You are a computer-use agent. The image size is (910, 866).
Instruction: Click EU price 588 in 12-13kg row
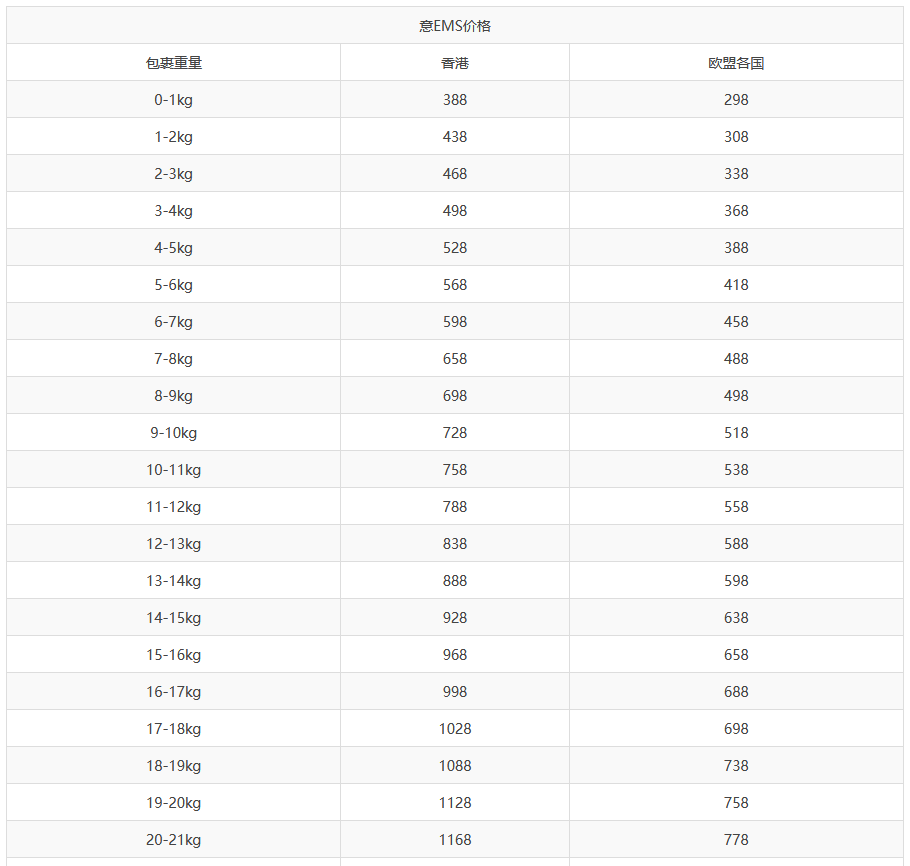point(736,544)
